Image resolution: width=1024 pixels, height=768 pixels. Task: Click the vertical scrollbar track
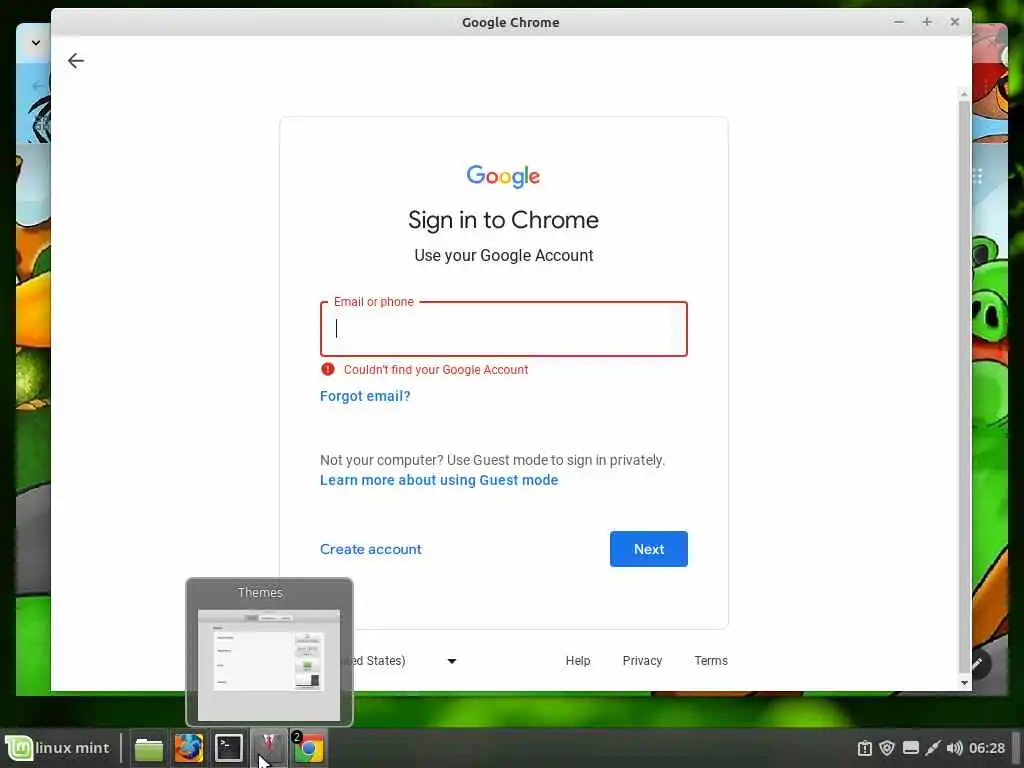tap(964, 385)
